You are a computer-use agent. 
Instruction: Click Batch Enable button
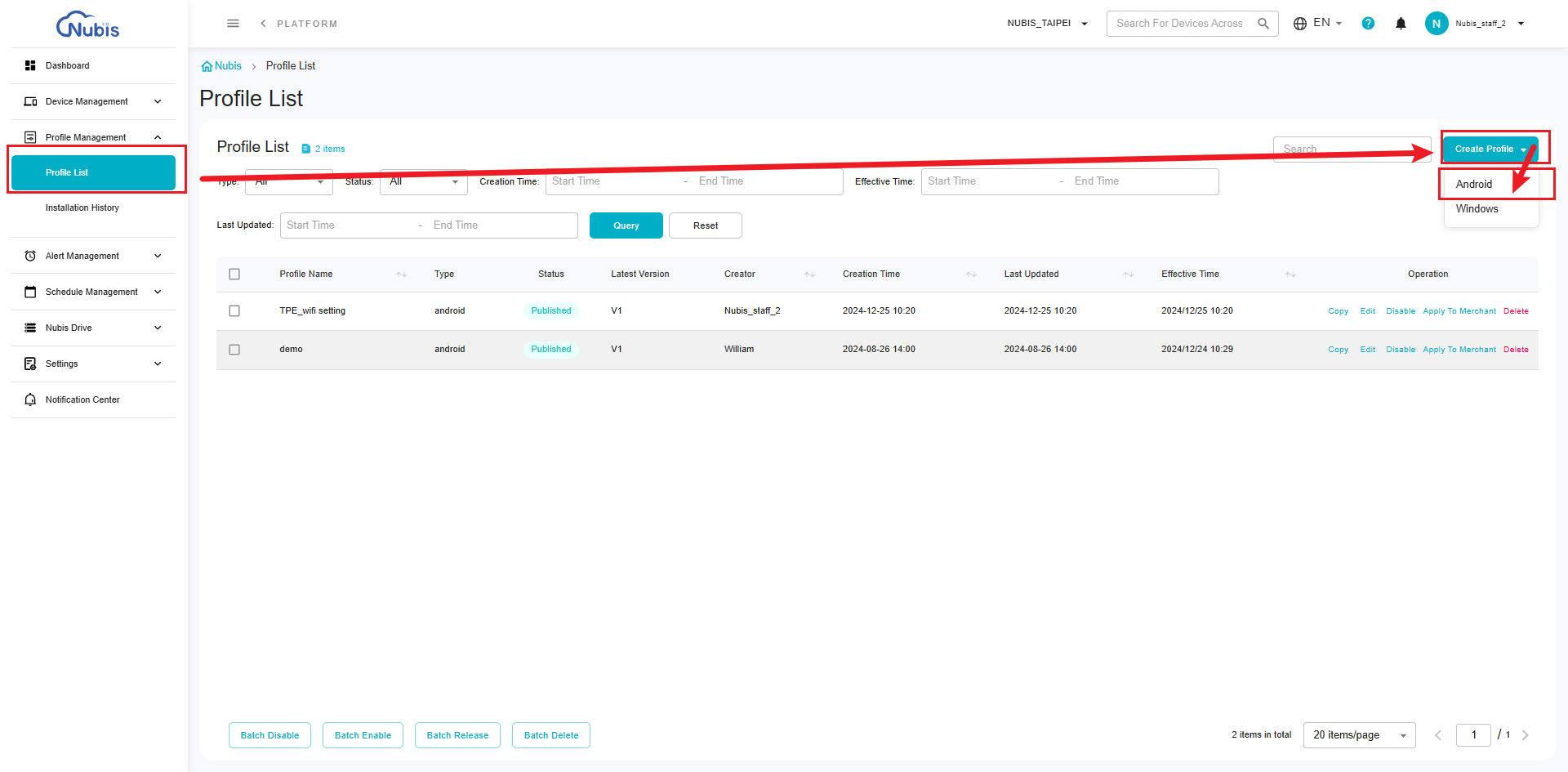tap(363, 735)
